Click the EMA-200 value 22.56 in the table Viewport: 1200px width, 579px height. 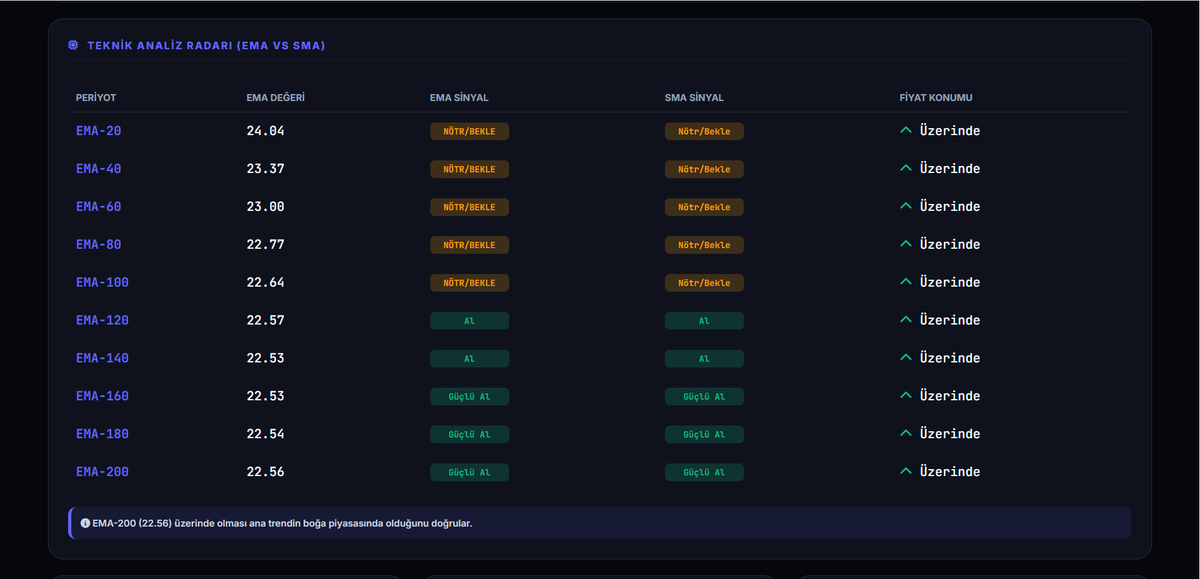click(x=265, y=472)
